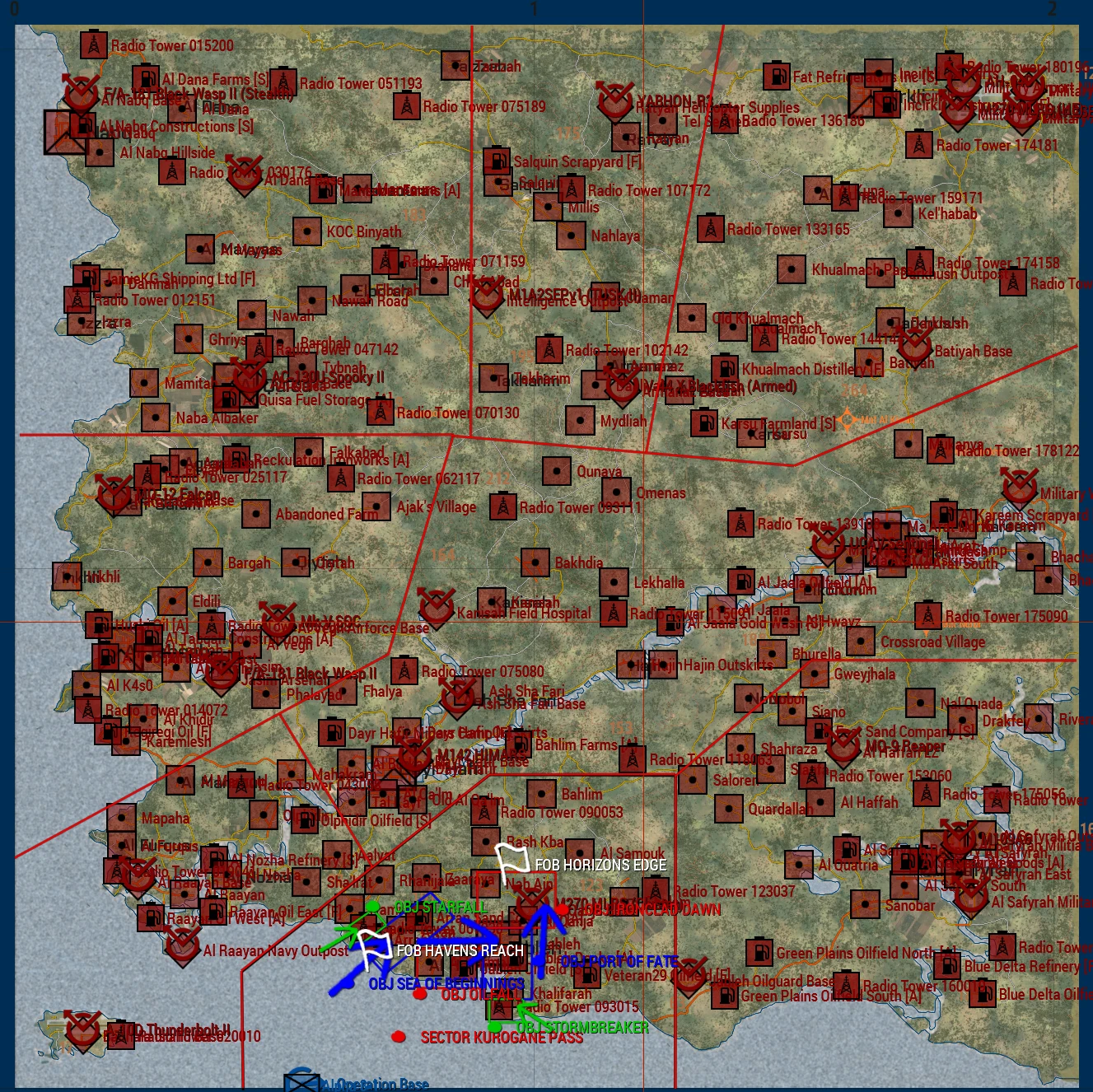Click the OBJ STARFALL green dot marker

click(373, 907)
